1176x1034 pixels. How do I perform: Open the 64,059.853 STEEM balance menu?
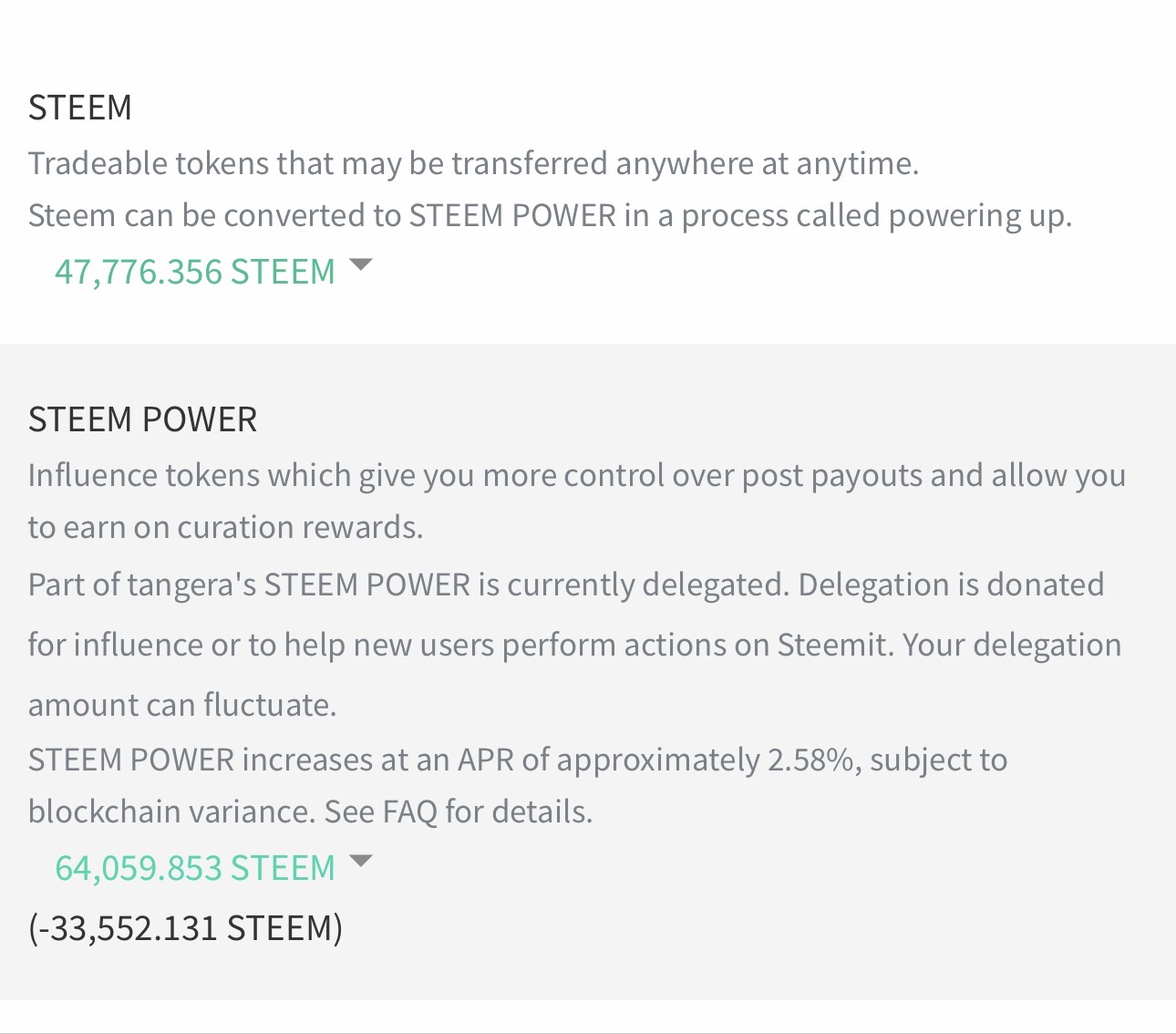[x=195, y=868]
